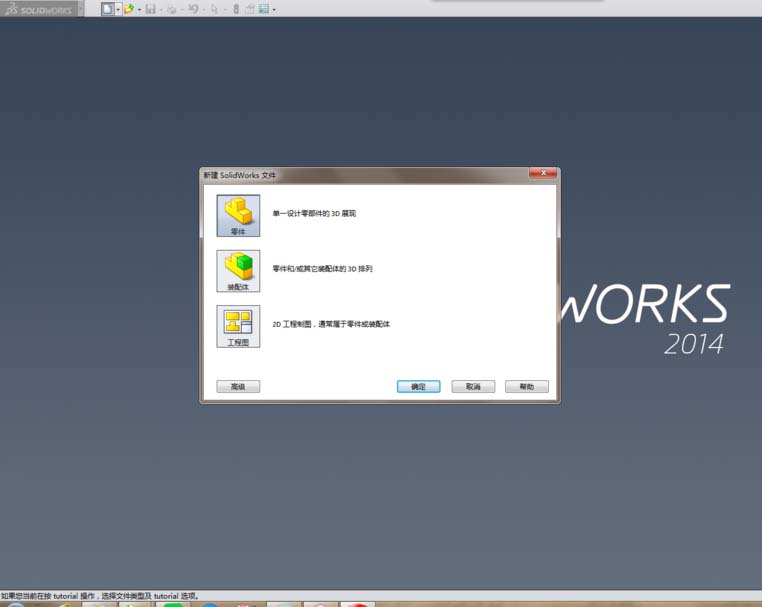Click the 取消 (Cancel) button
The width and height of the screenshot is (762, 607).
click(473, 386)
